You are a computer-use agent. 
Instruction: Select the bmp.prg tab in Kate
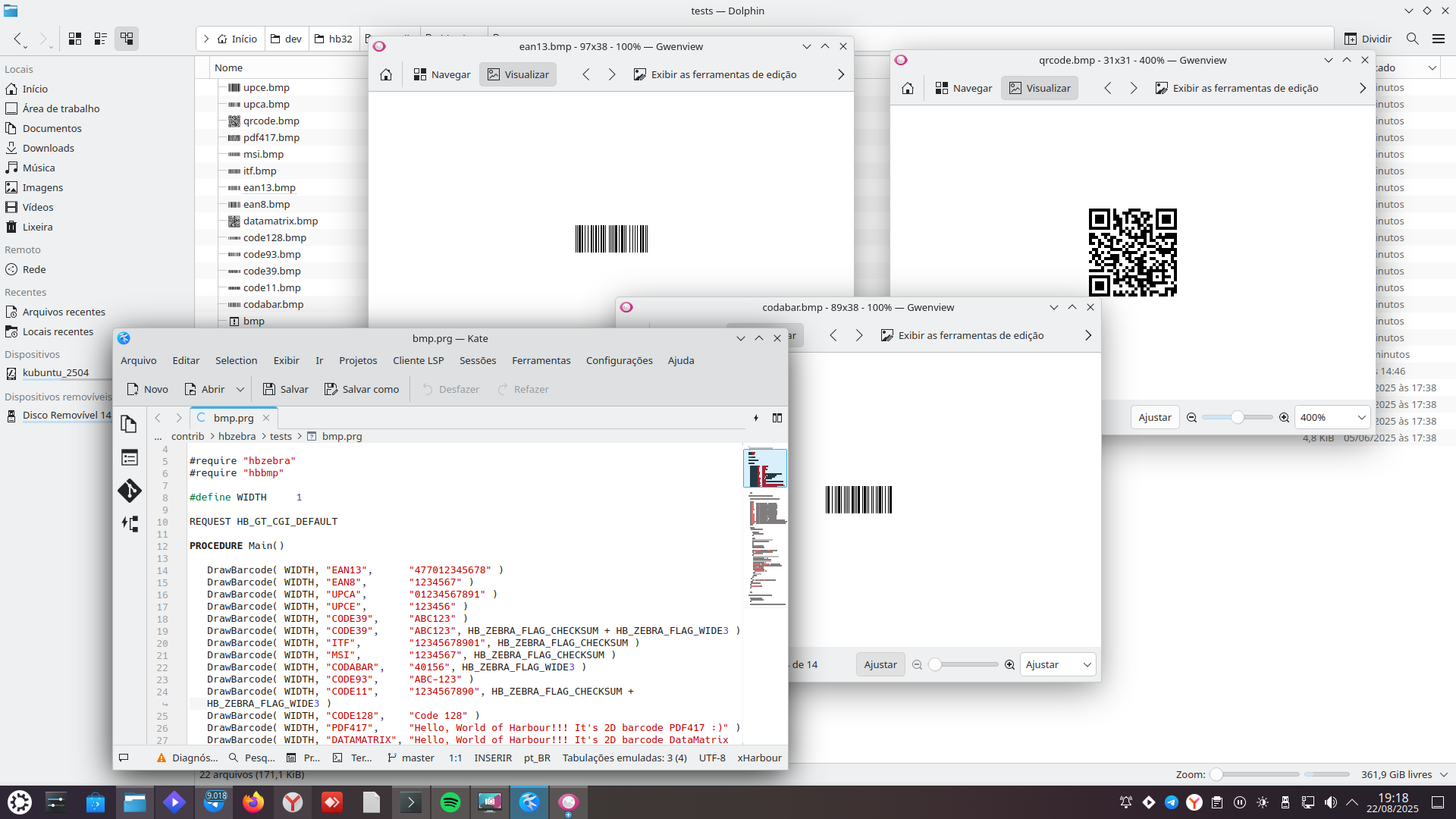(233, 418)
